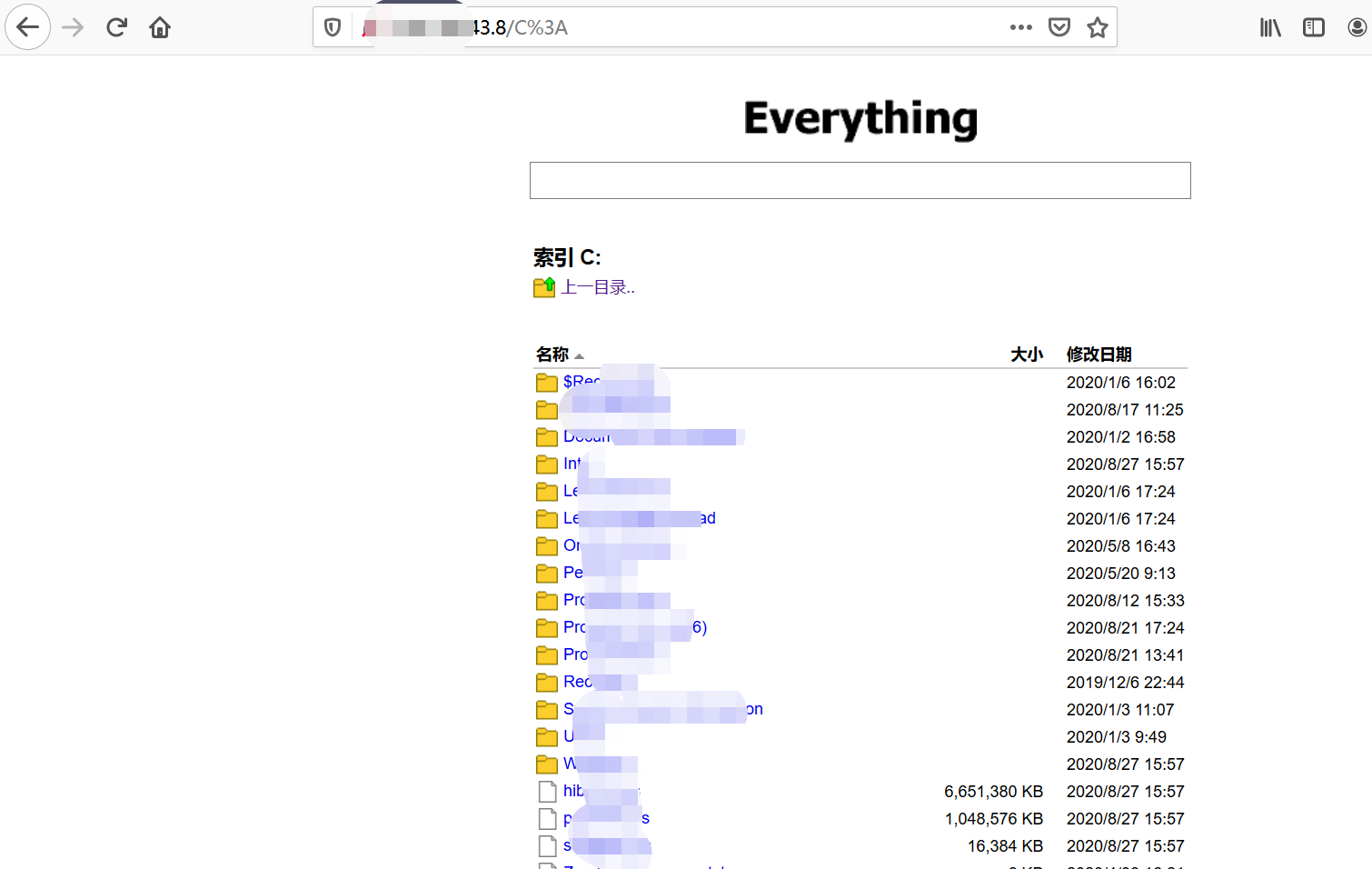Save the page to Pocket
Screen dimensions: 1372x869
(x=1059, y=27)
